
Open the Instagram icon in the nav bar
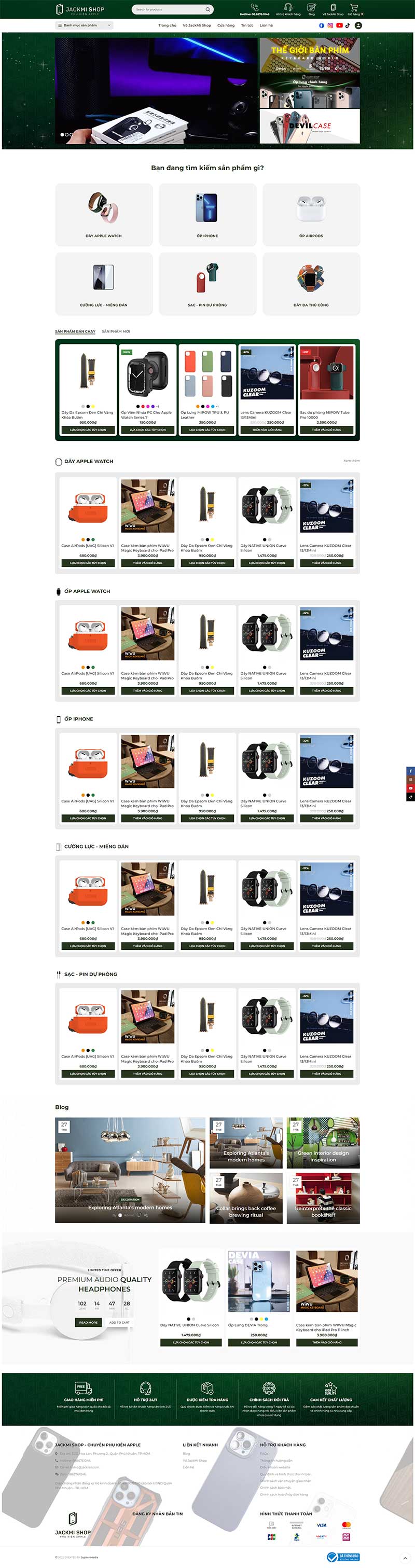pos(330,25)
